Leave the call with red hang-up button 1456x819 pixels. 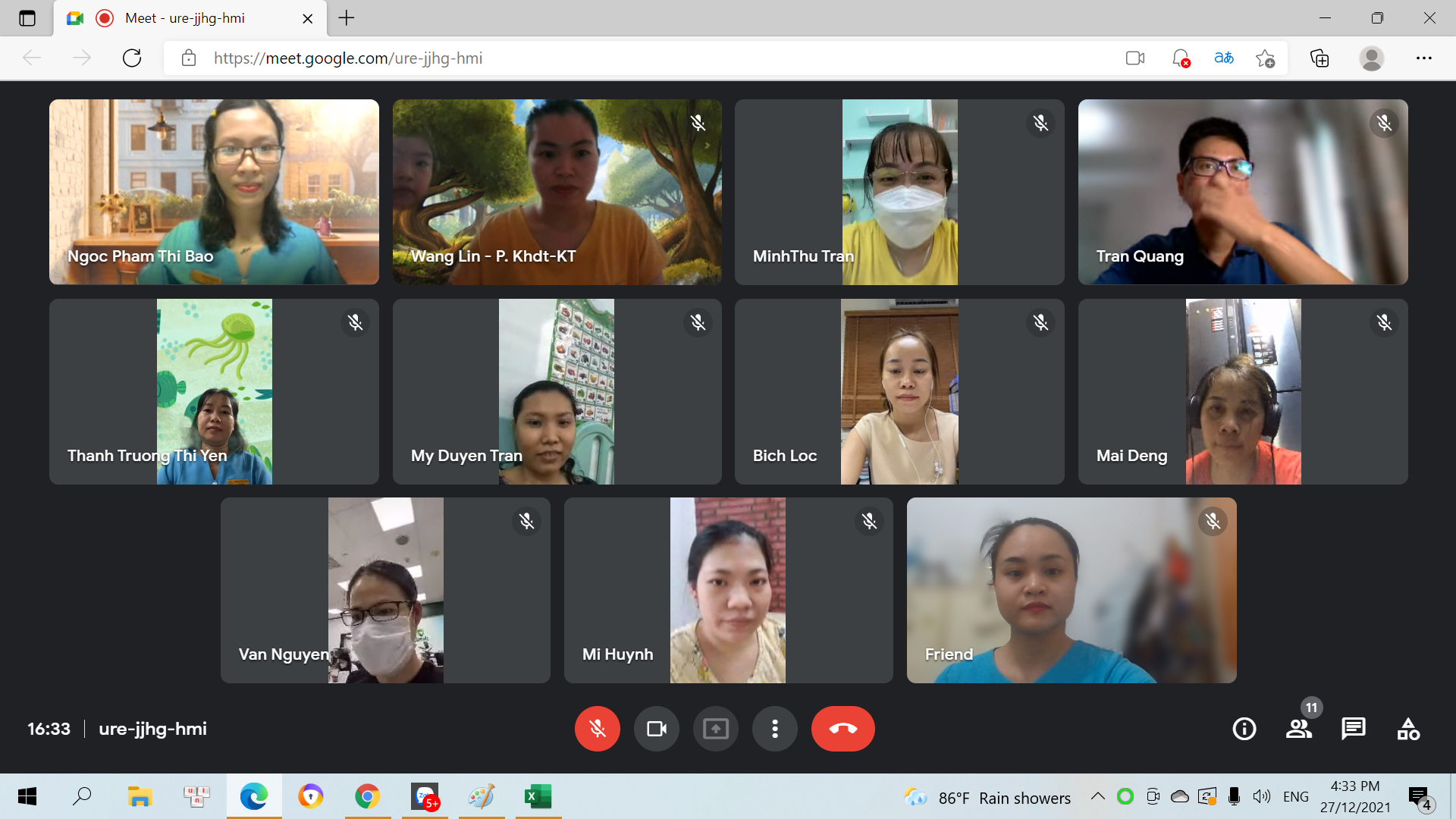tap(843, 729)
